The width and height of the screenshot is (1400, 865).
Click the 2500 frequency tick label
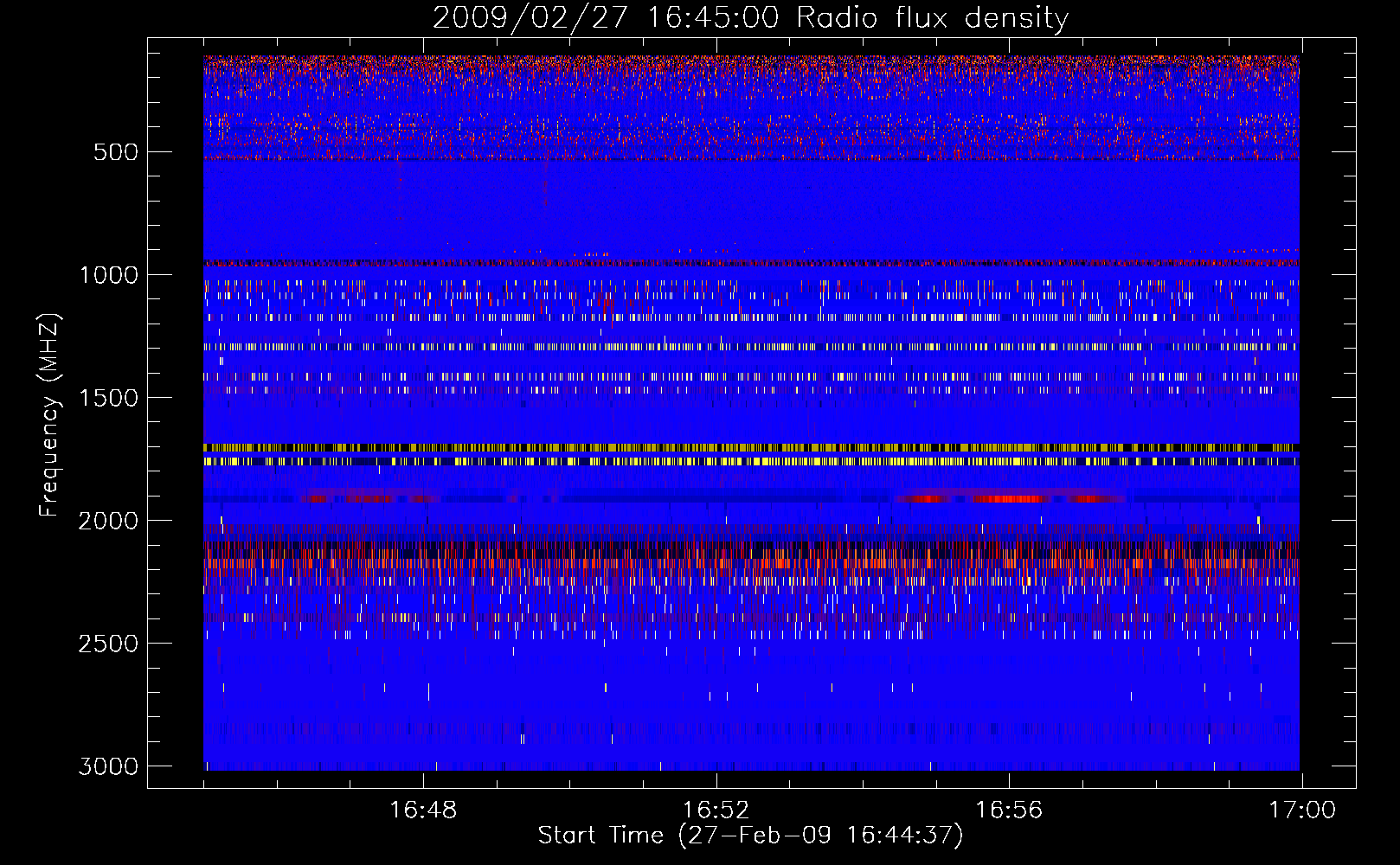(108, 644)
